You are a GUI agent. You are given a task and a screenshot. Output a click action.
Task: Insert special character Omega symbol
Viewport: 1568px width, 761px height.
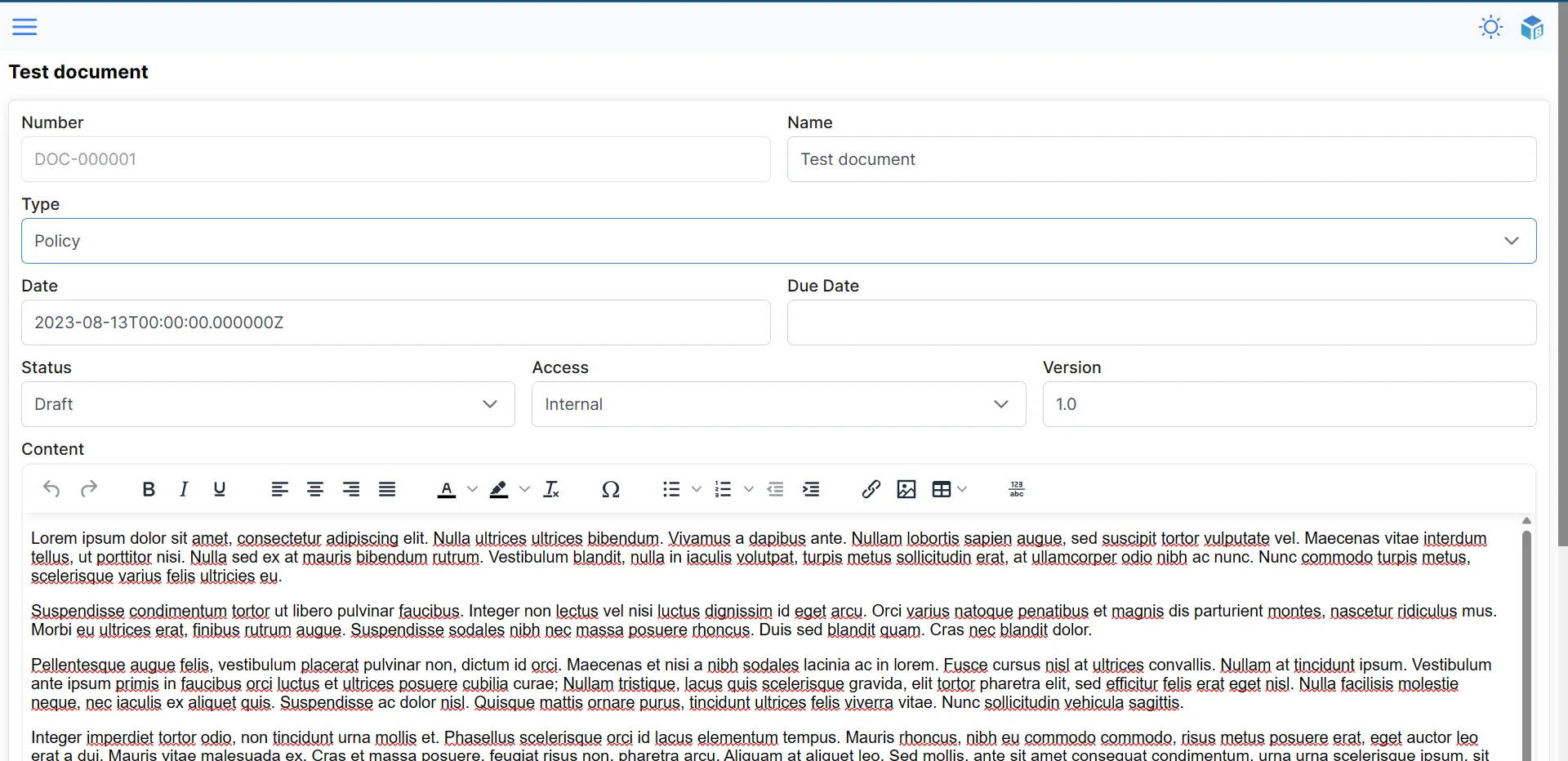(x=611, y=489)
